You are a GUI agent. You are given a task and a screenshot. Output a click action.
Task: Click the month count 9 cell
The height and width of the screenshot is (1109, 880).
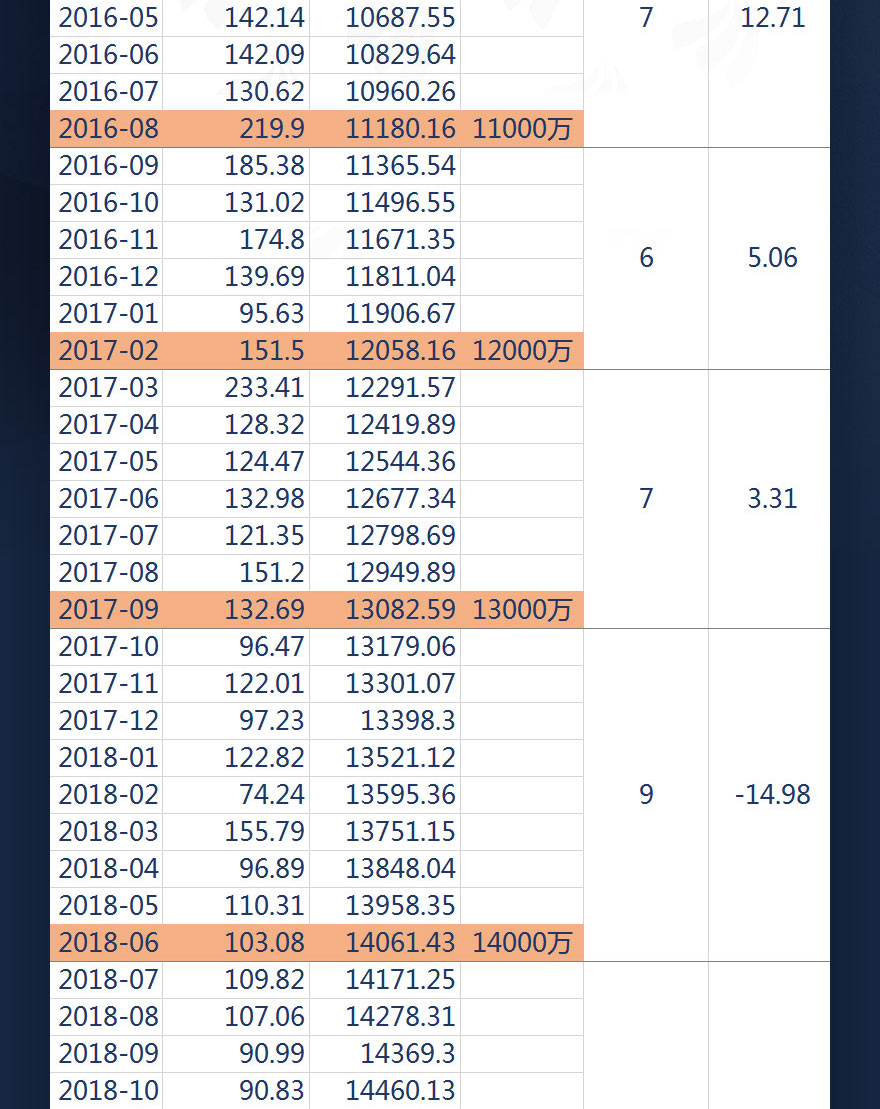click(646, 795)
